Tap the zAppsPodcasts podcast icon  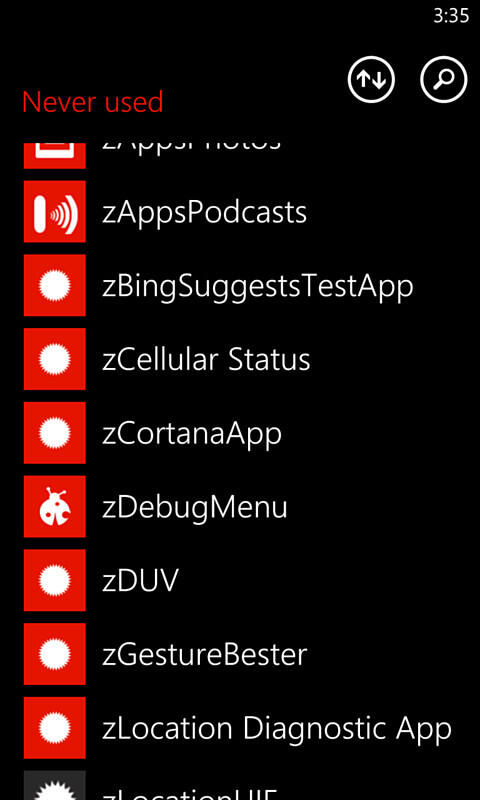[55, 211]
